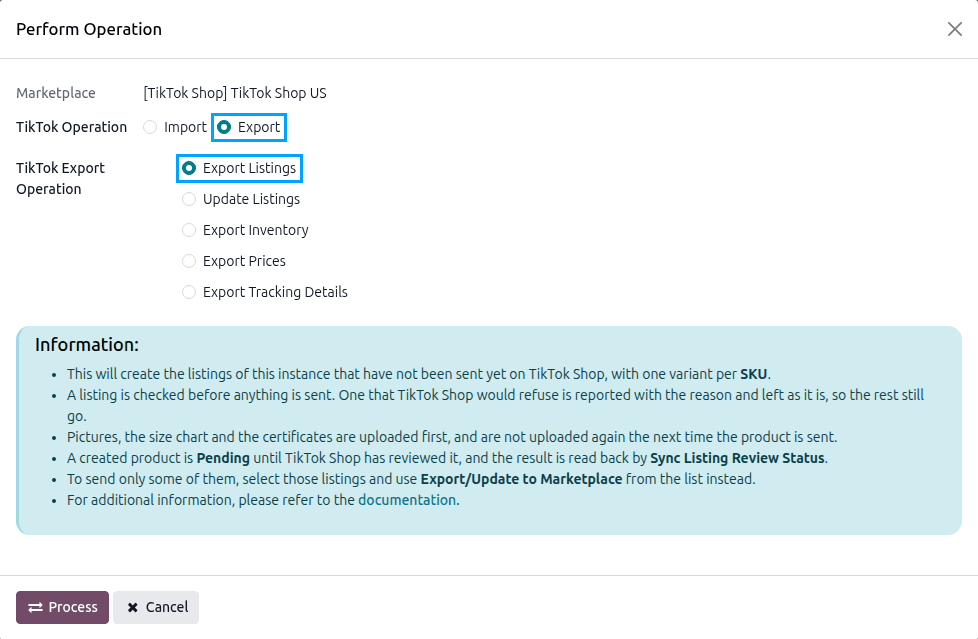Click the TikTok Operation label
The image size is (978, 639).
coord(71,127)
